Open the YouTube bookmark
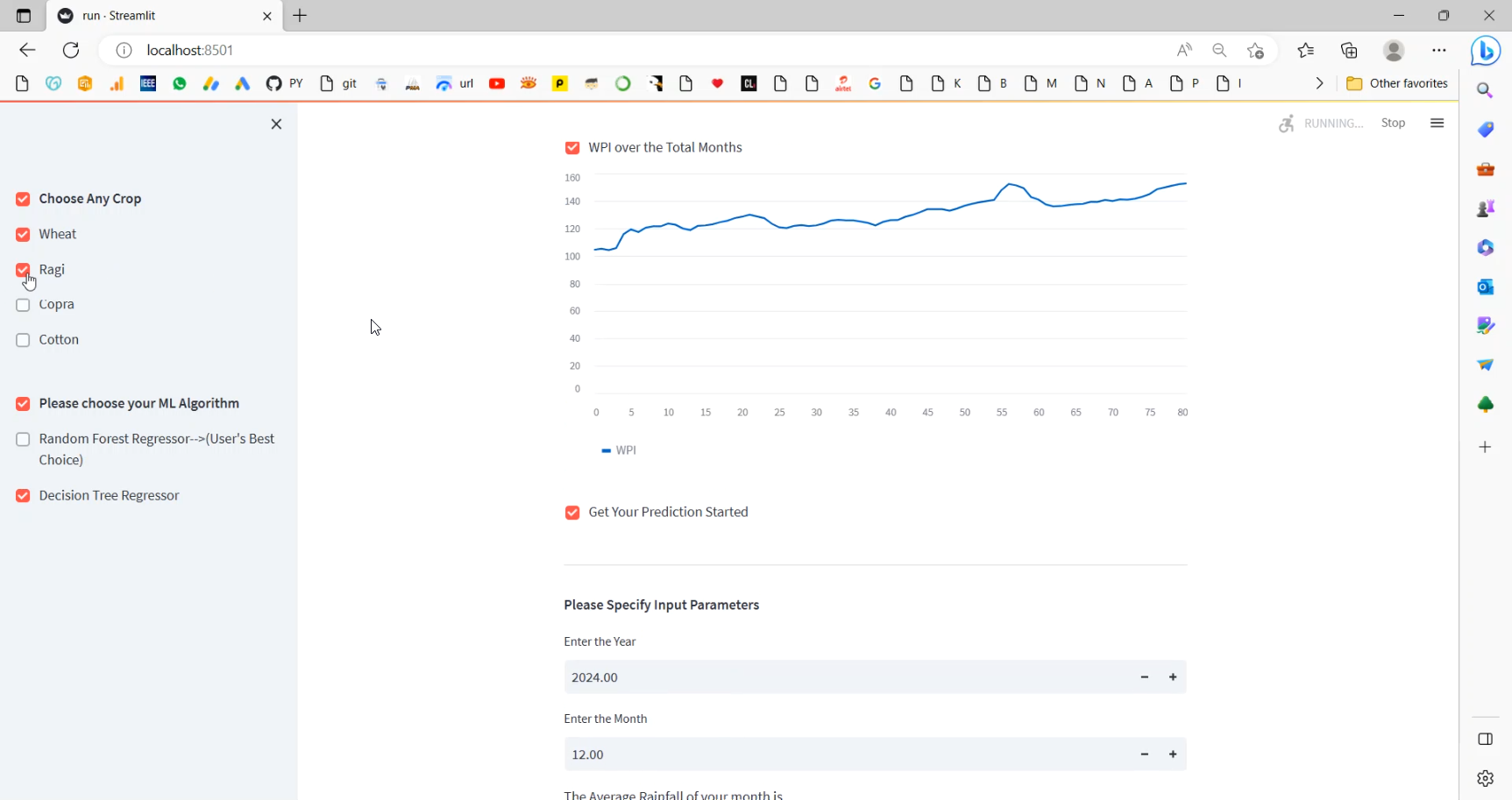The height and width of the screenshot is (800, 1512). pyautogui.click(x=496, y=83)
